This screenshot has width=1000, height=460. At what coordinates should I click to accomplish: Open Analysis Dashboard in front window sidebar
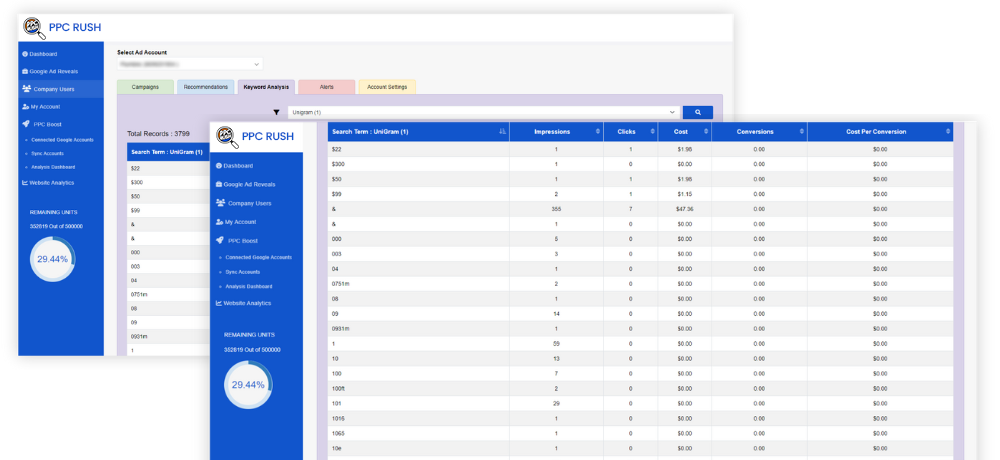pyautogui.click(x=249, y=286)
